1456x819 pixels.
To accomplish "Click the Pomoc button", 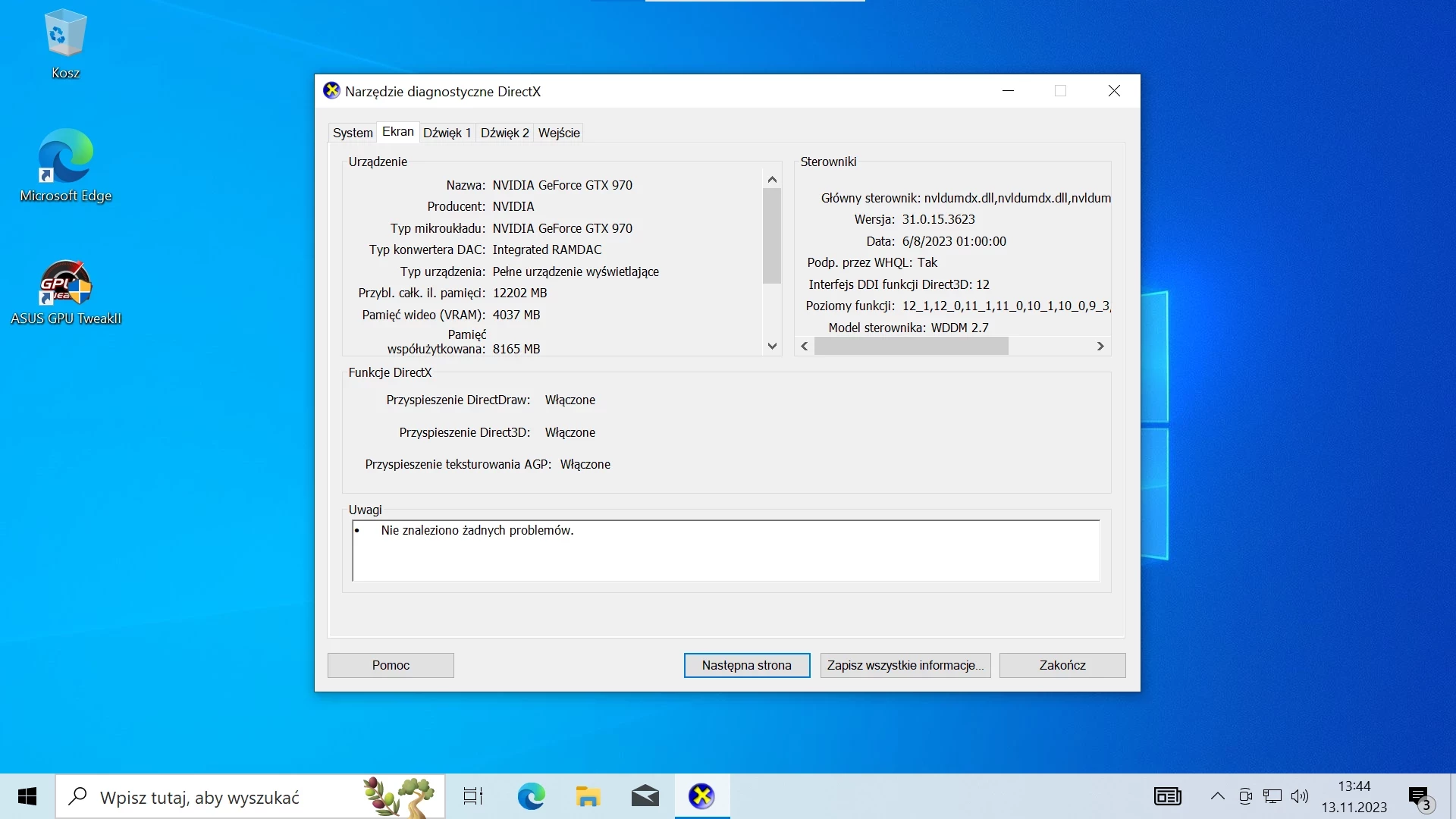I will coord(391,665).
